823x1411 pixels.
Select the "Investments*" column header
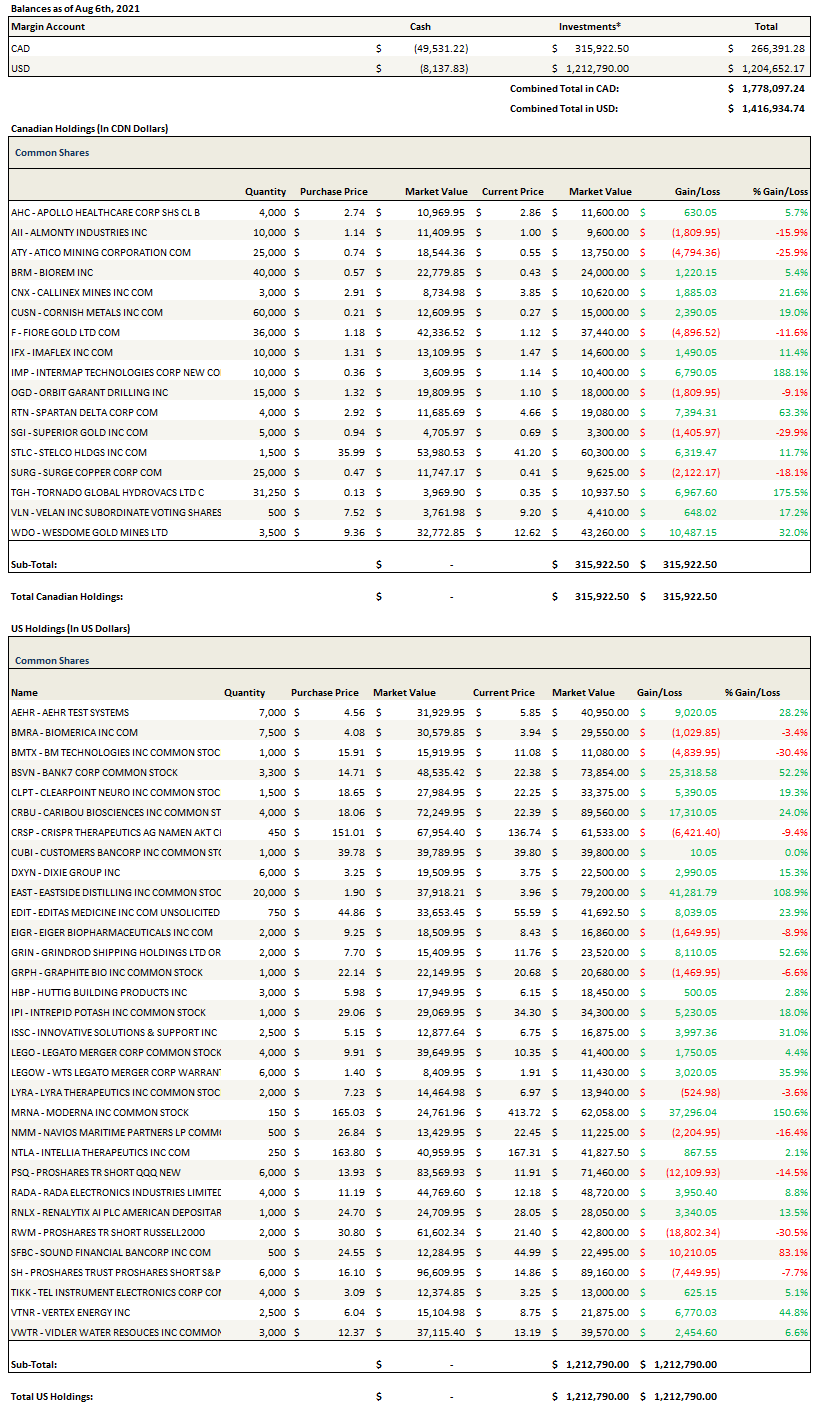point(588,27)
